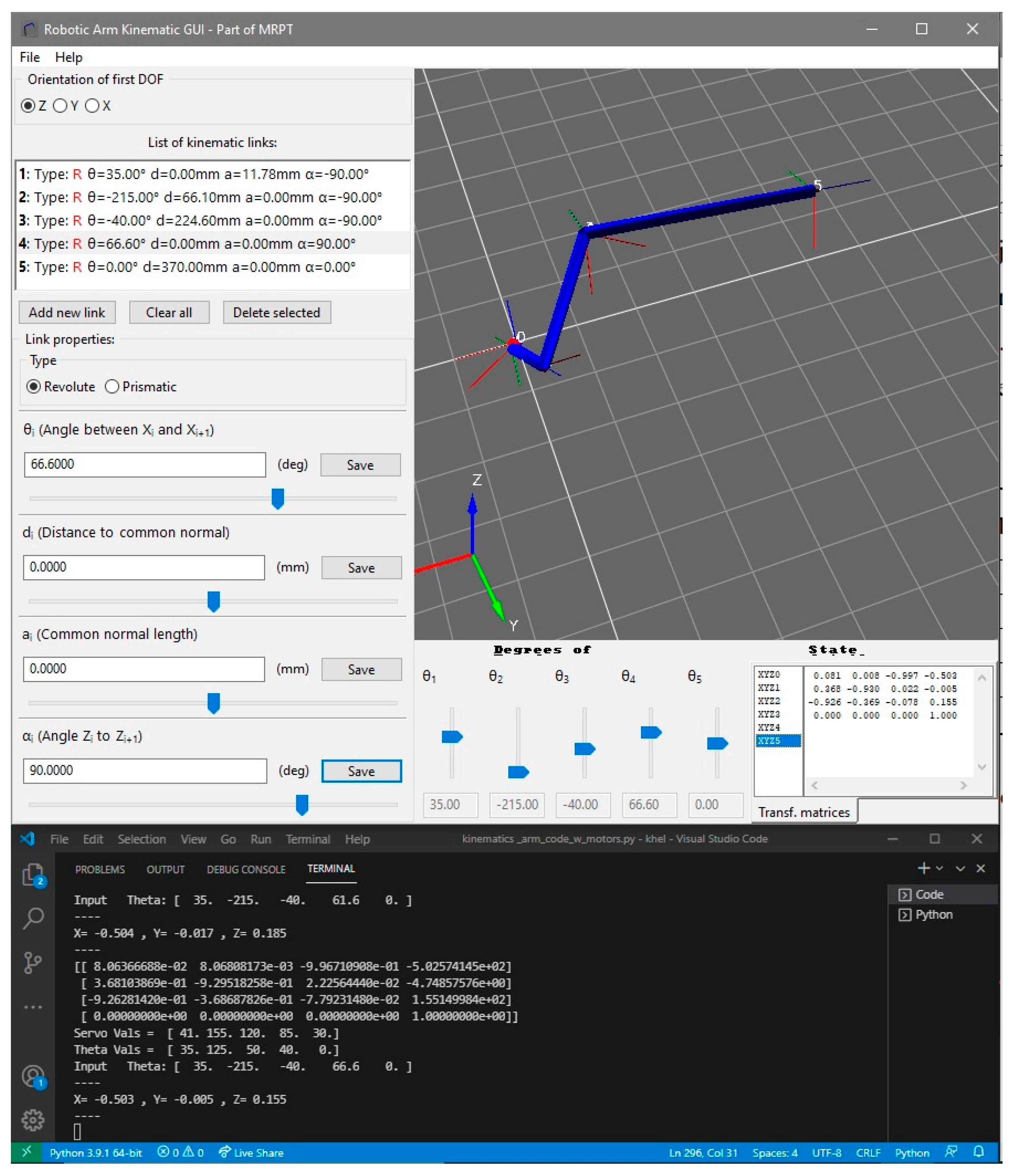1011x1176 pixels.
Task: Close the terminal panel with X icon
Action: tap(980, 868)
